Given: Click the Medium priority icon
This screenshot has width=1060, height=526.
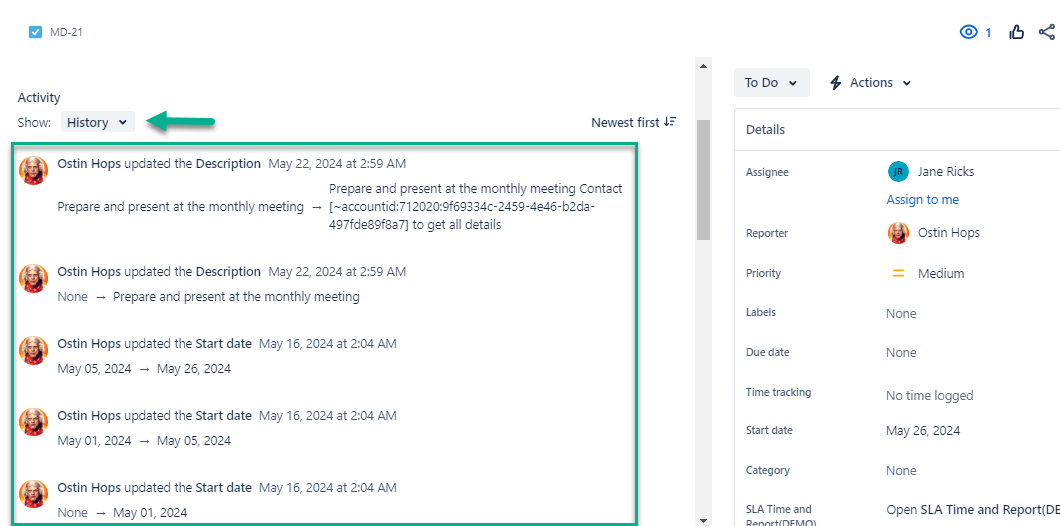Looking at the screenshot, I should [898, 273].
